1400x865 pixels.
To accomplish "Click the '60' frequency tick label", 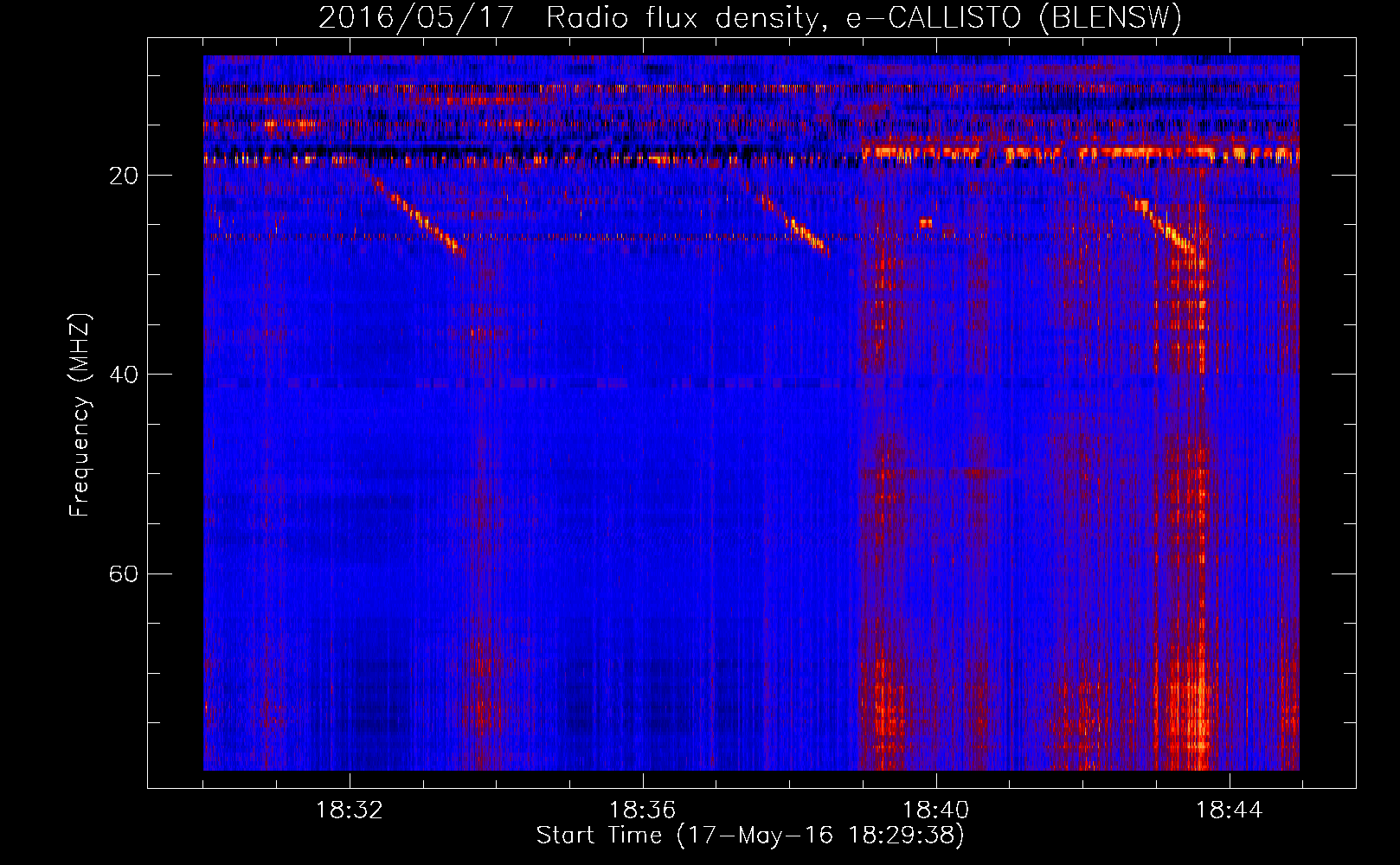I will click(124, 574).
